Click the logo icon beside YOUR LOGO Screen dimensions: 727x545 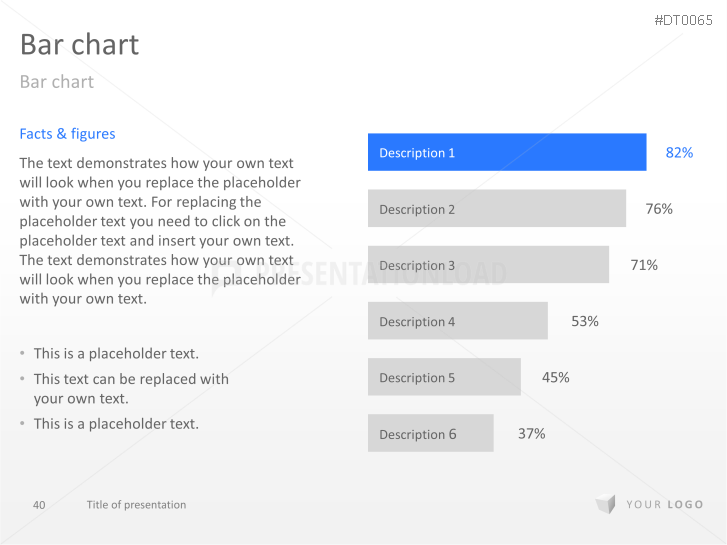pyautogui.click(x=605, y=505)
